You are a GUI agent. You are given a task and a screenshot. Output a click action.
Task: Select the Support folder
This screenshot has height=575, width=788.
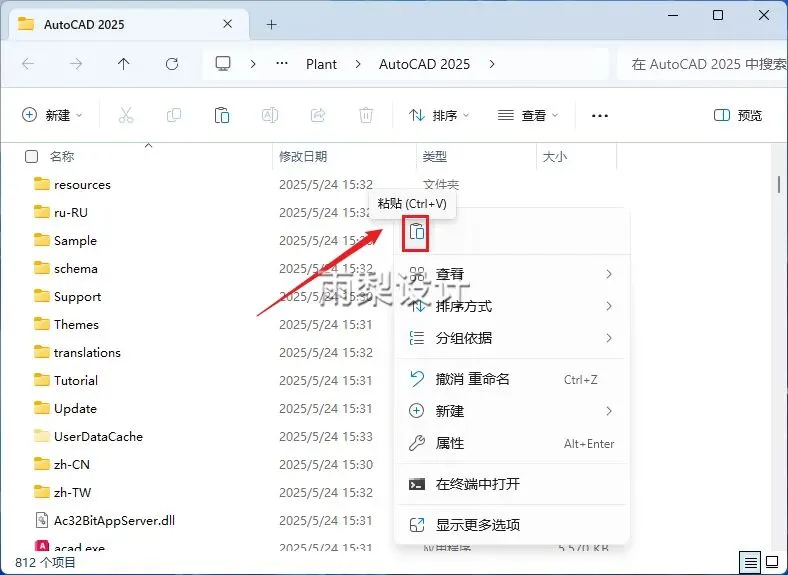click(77, 297)
